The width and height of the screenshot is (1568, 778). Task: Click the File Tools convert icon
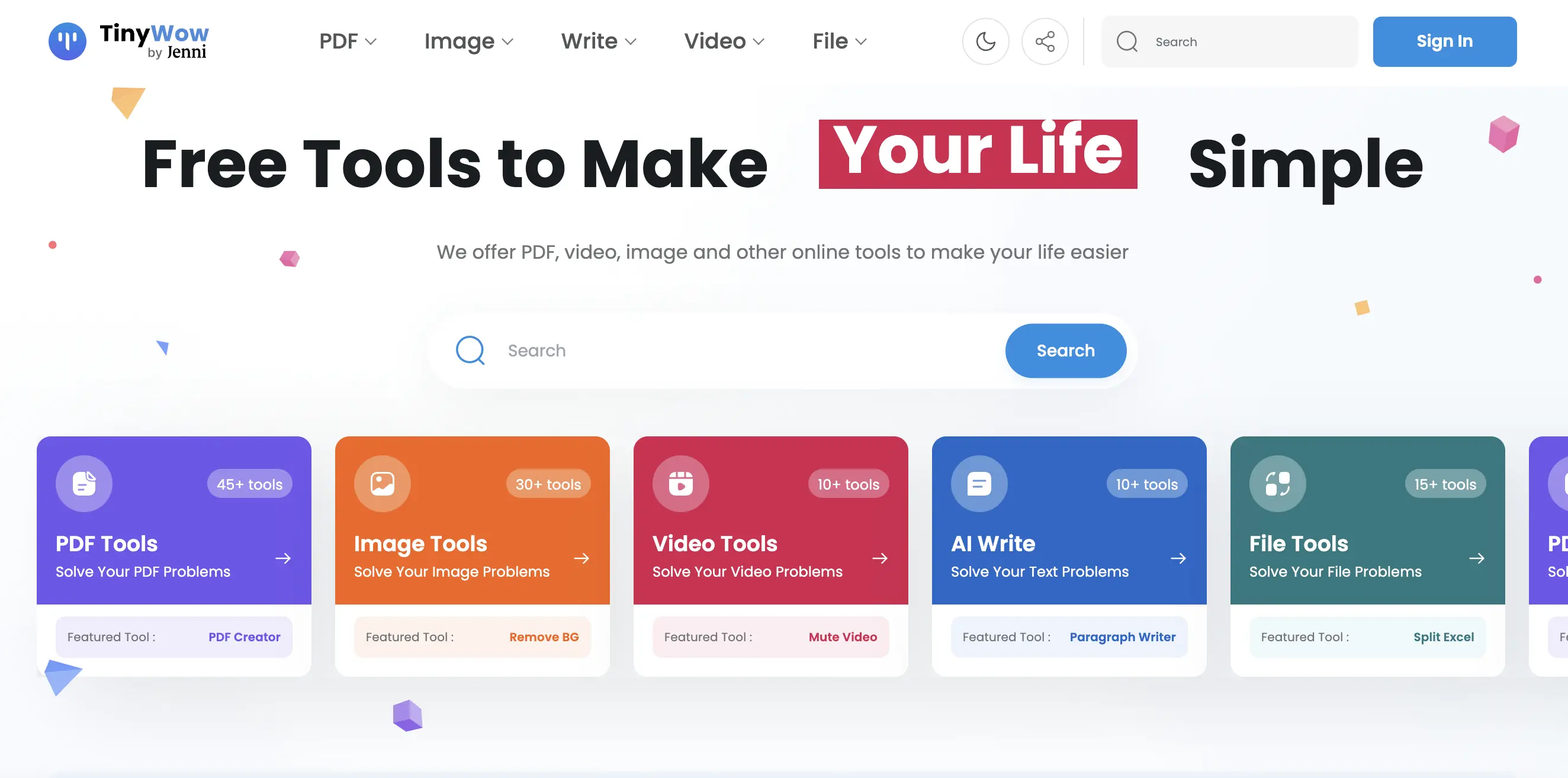click(1277, 484)
